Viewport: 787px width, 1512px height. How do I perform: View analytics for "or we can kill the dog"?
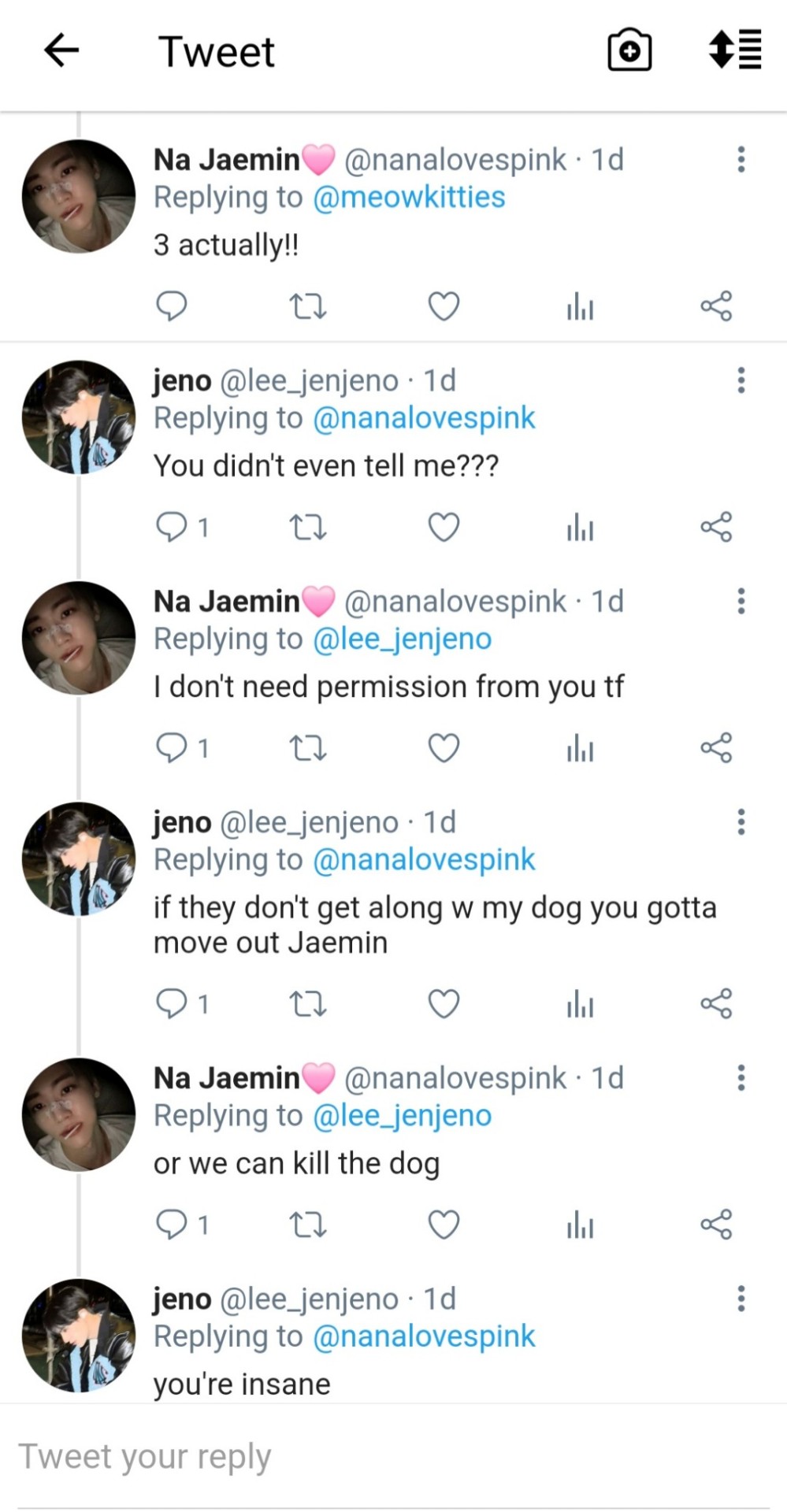tap(580, 1225)
